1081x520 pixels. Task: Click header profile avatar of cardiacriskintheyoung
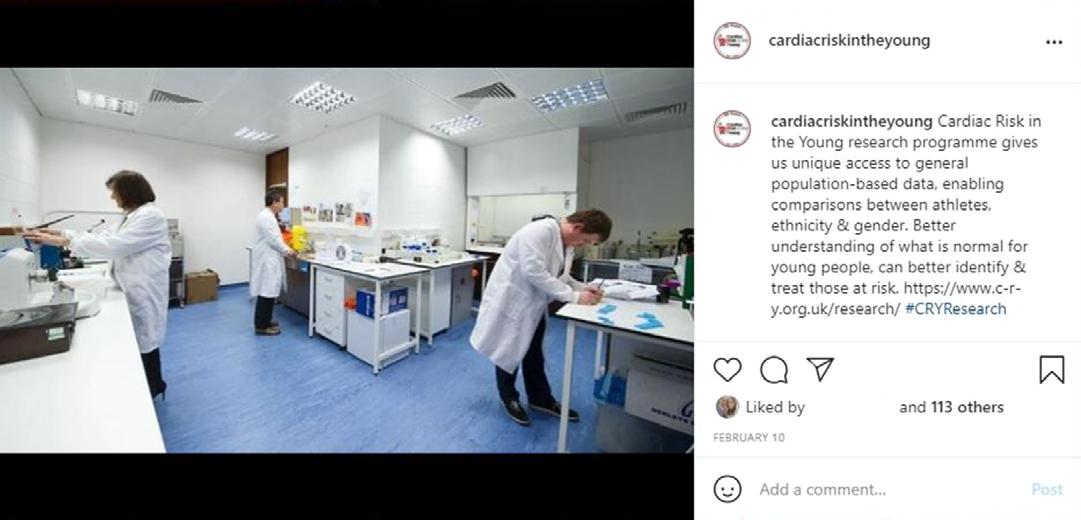731,41
